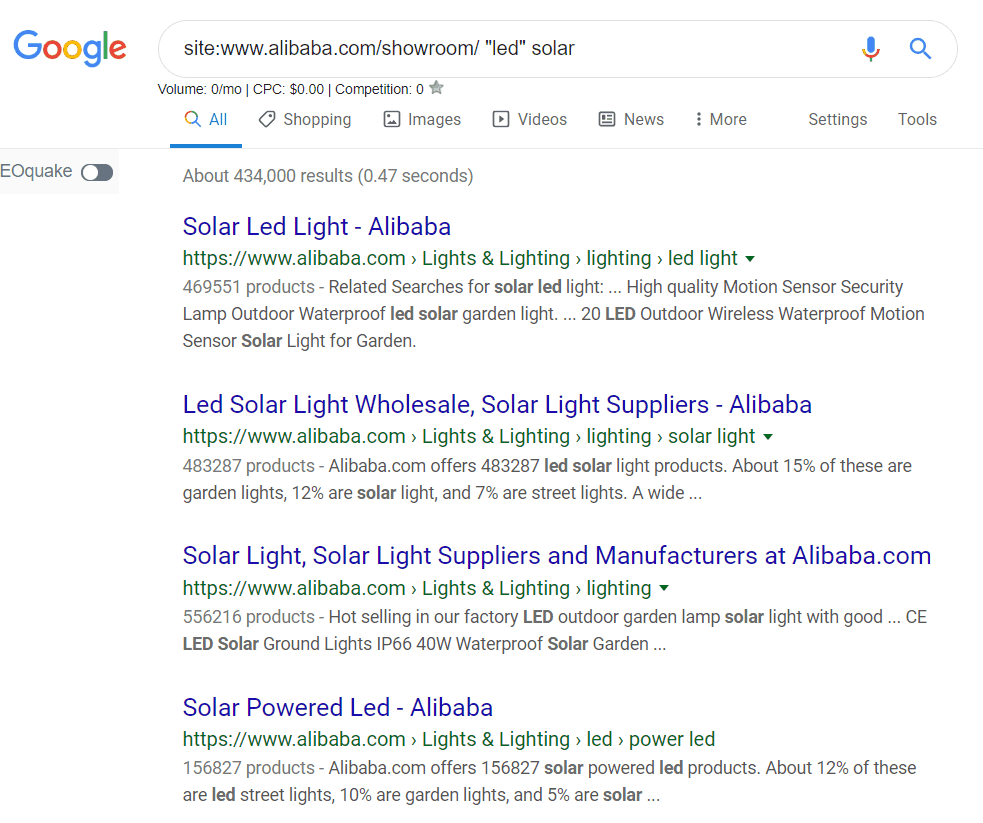Open the More options menu
Image resolution: width=983 pixels, height=823 pixels.
tap(720, 120)
